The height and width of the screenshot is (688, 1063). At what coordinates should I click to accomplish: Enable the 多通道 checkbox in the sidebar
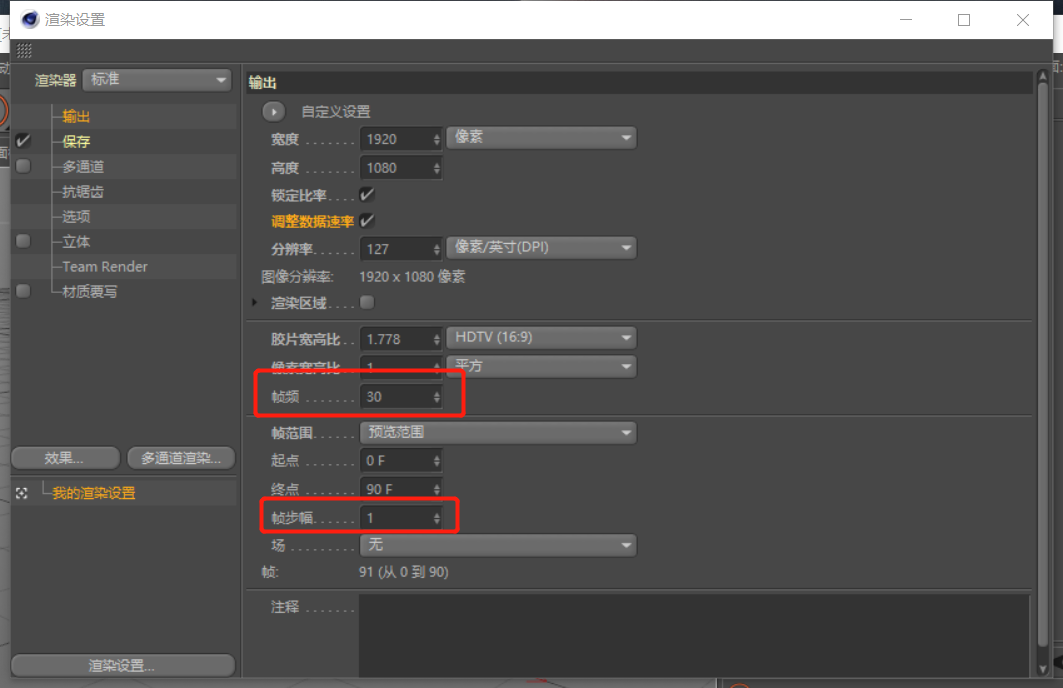coord(22,165)
